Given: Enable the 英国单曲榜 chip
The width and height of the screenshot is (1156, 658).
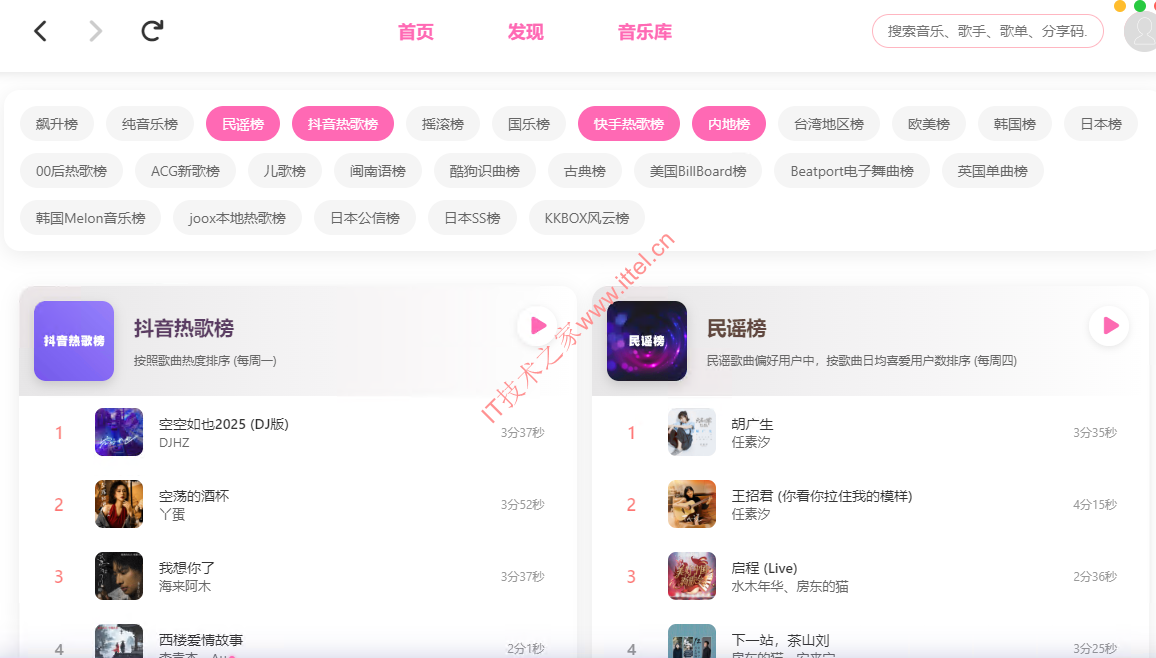Looking at the screenshot, I should (x=992, y=171).
